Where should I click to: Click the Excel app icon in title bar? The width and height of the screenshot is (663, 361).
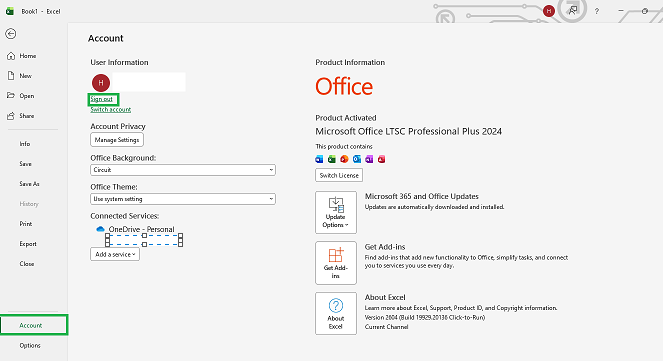pyautogui.click(x=10, y=11)
